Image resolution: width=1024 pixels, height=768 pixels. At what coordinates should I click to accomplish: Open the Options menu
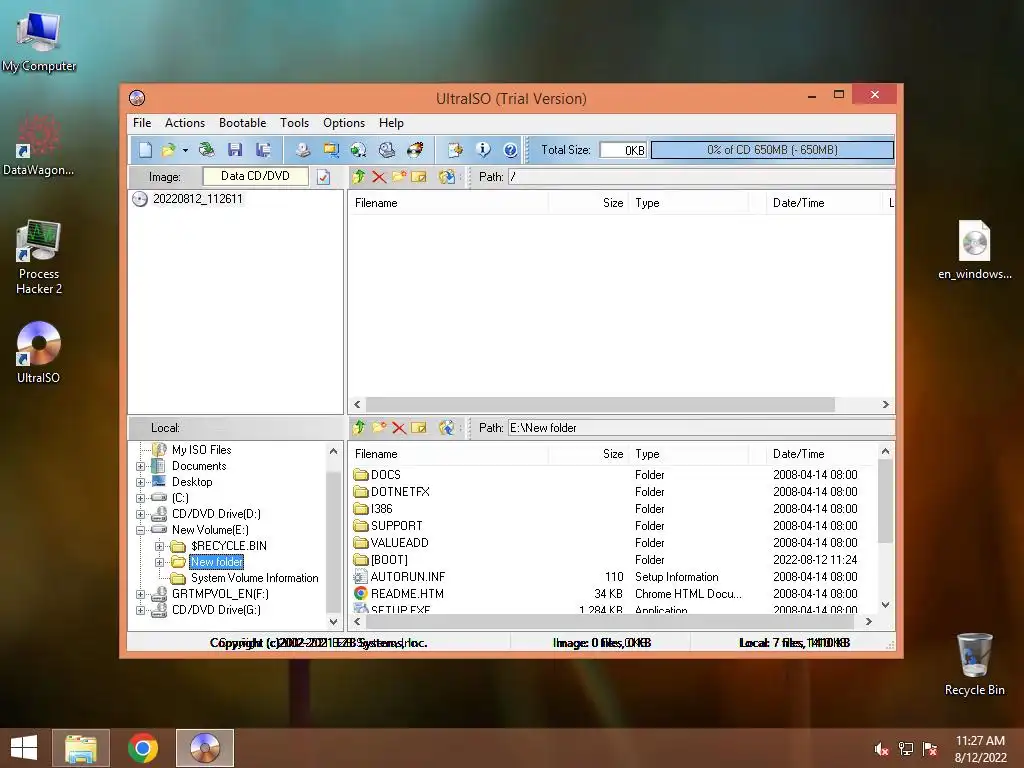click(344, 123)
